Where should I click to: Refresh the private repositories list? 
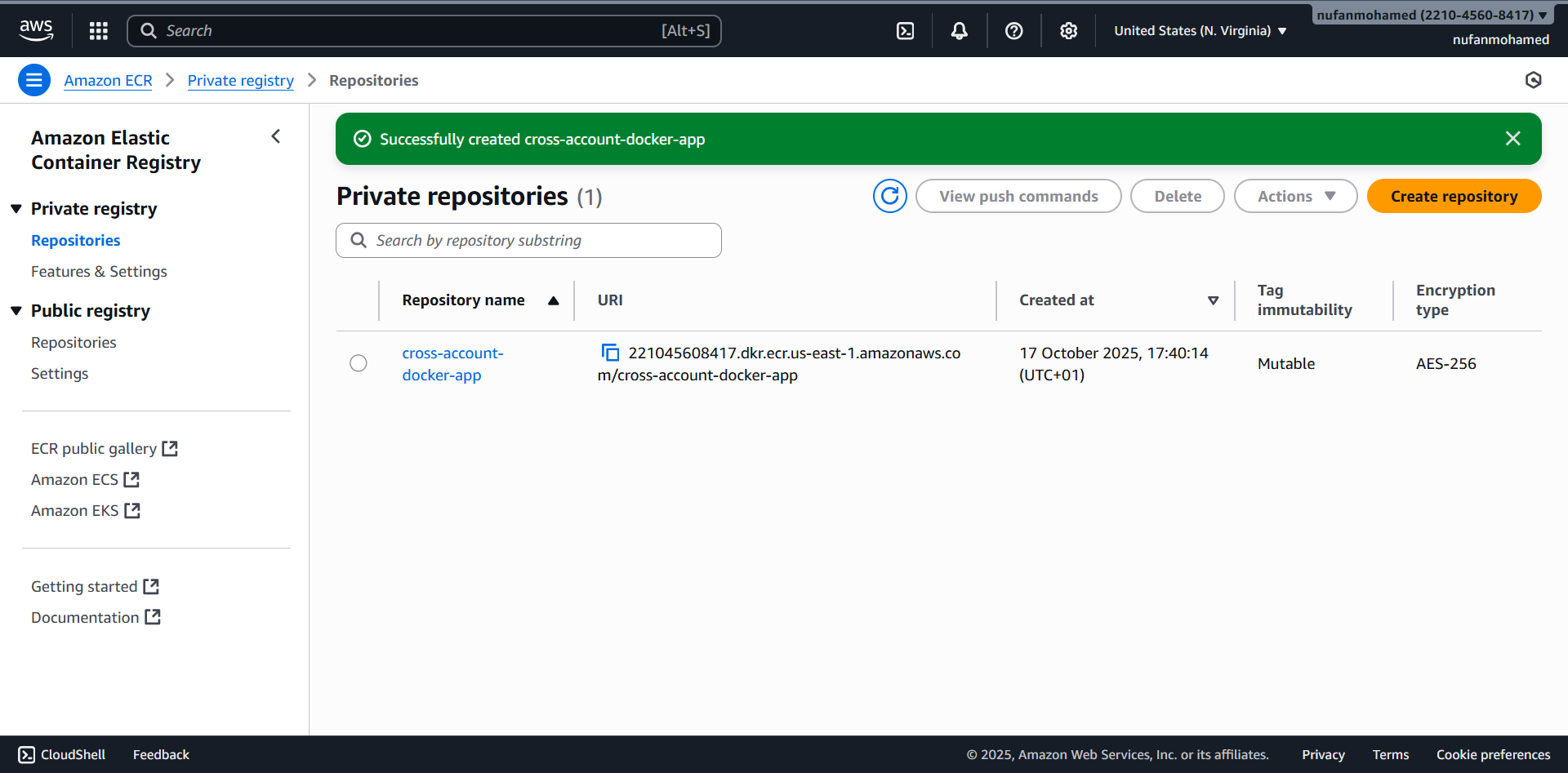(890, 196)
